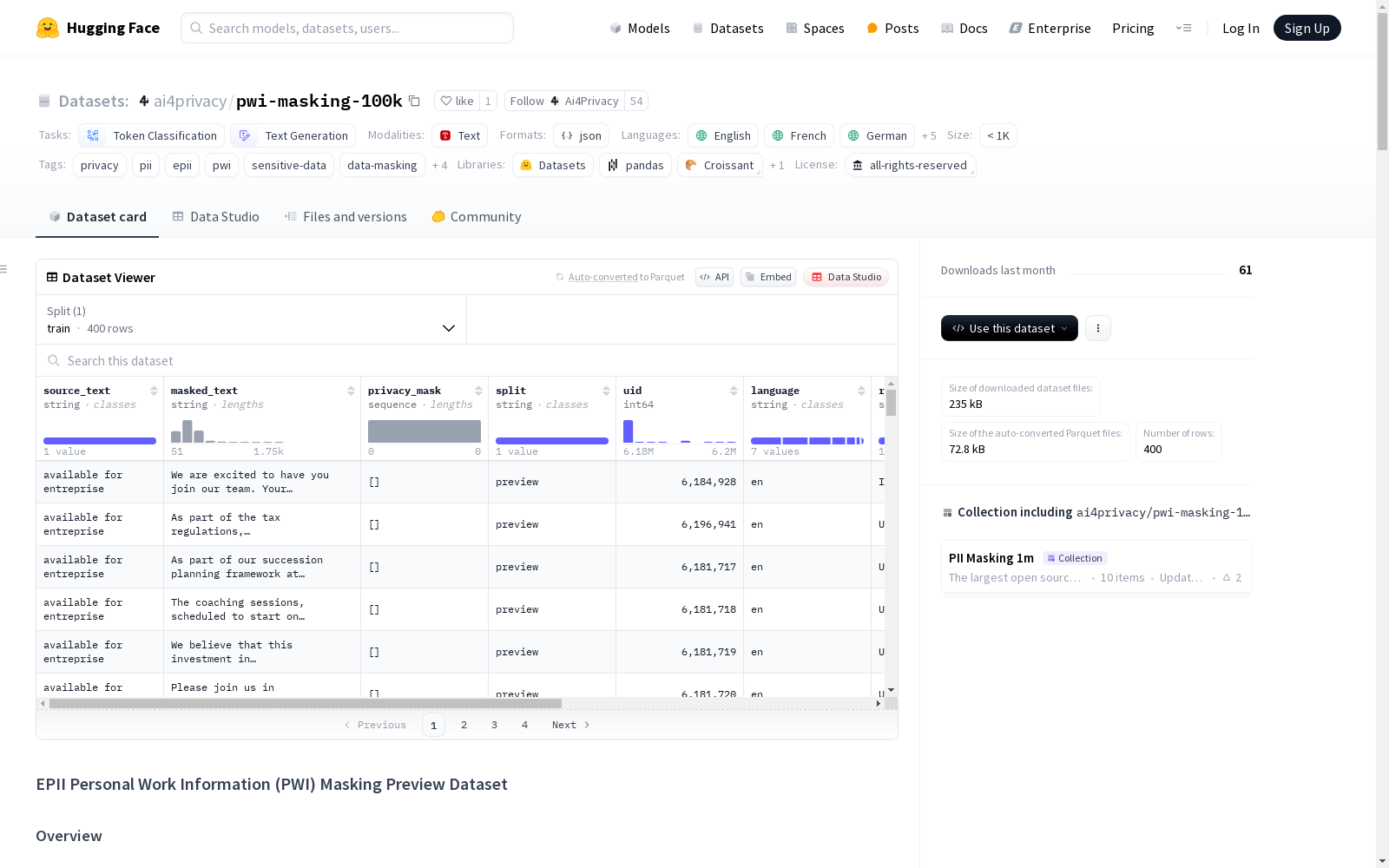The height and width of the screenshot is (868, 1389).
Task: Click cell with uid 6,184,928
Action: point(680,482)
